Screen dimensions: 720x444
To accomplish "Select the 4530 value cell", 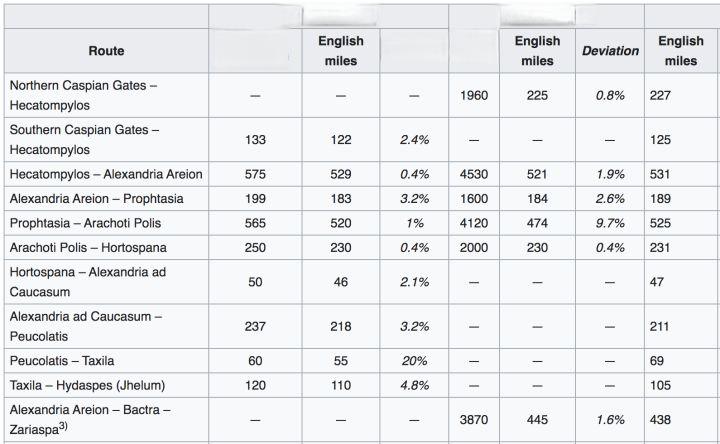I will click(474, 174).
